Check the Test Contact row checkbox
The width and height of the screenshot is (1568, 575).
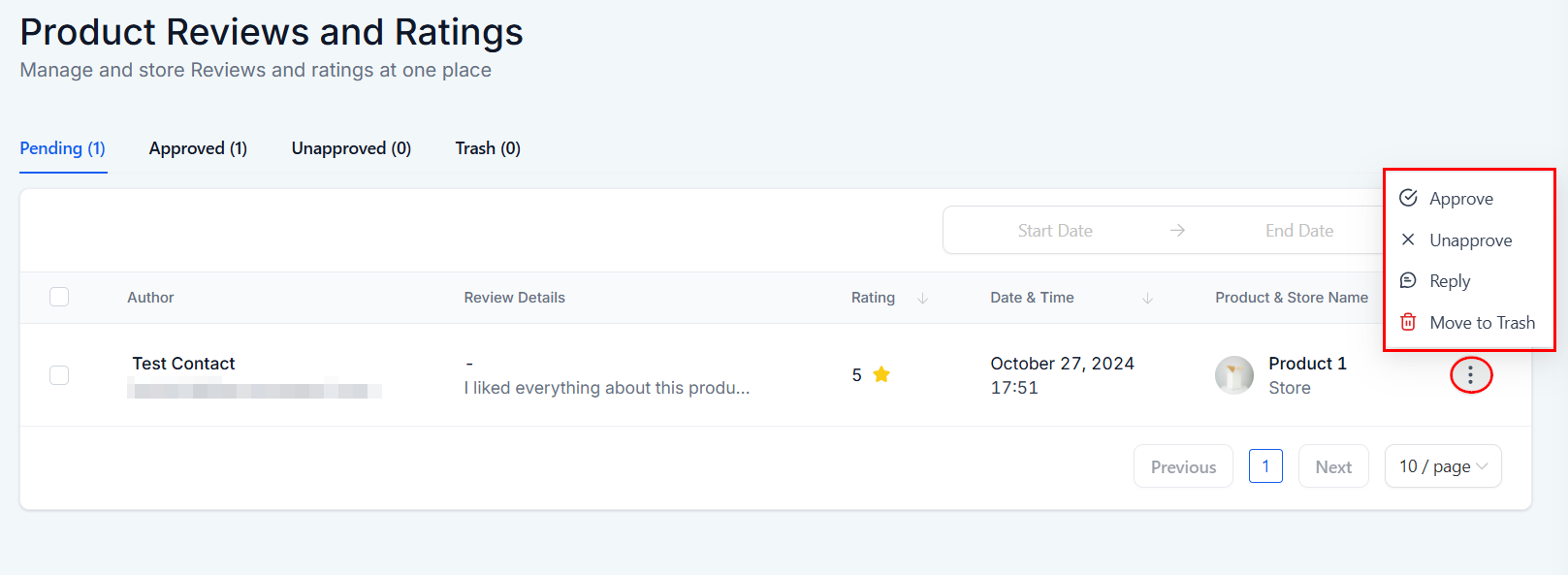[59, 375]
